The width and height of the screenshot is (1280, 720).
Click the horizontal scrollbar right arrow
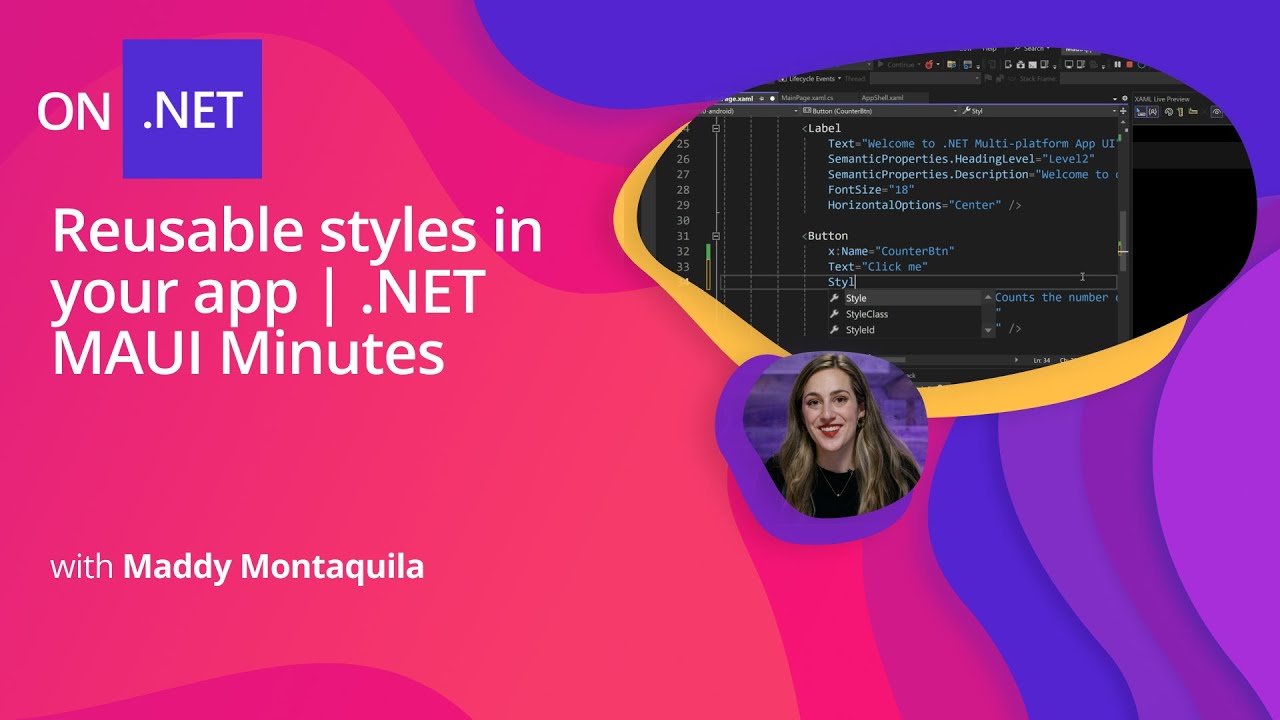(x=1016, y=359)
